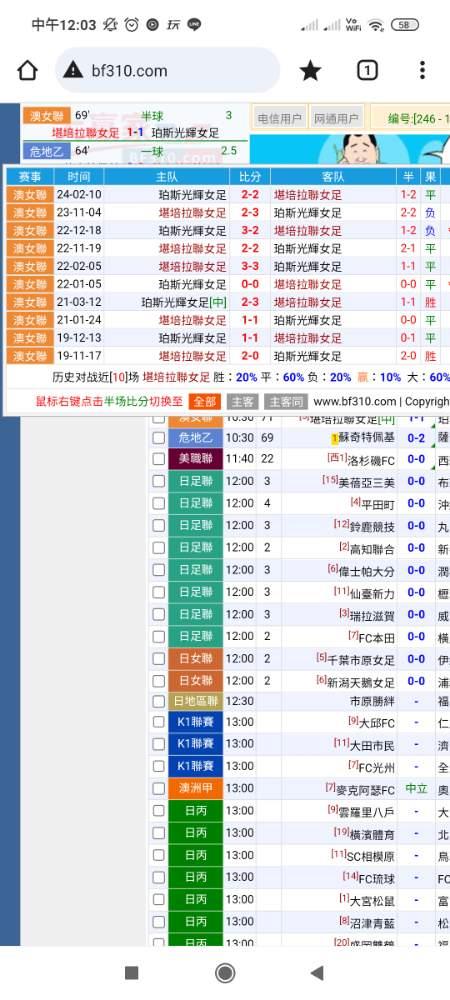This screenshot has height=1000, width=450.
Task: Click team name 大宮松鼠
Action: pos(372,900)
